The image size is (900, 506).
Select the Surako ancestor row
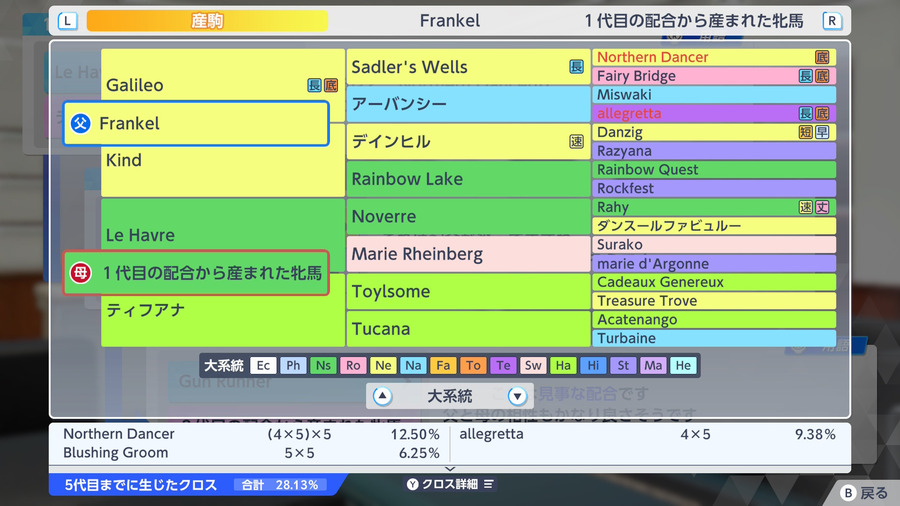(x=714, y=244)
